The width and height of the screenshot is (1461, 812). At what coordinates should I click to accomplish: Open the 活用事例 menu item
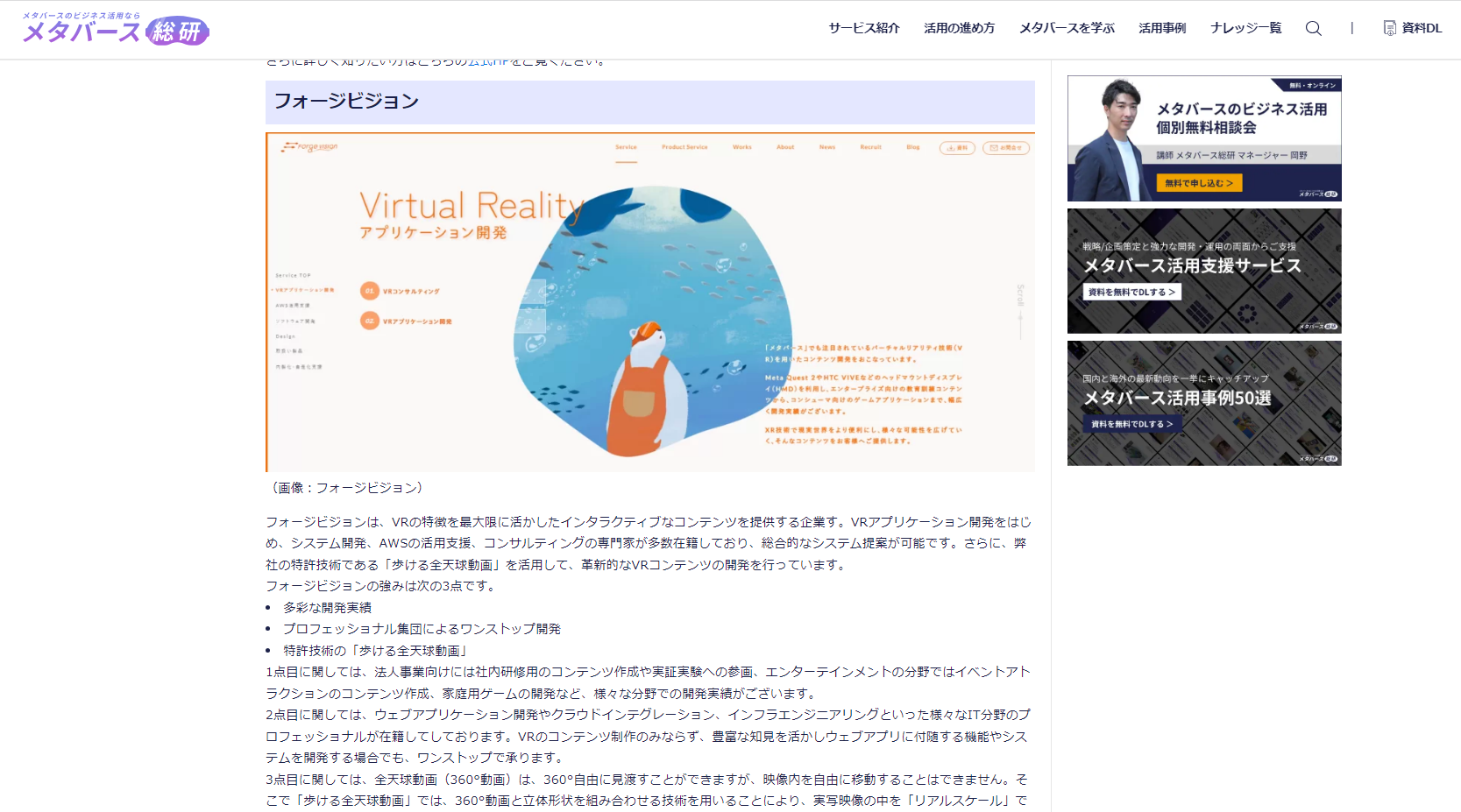coord(1161,28)
